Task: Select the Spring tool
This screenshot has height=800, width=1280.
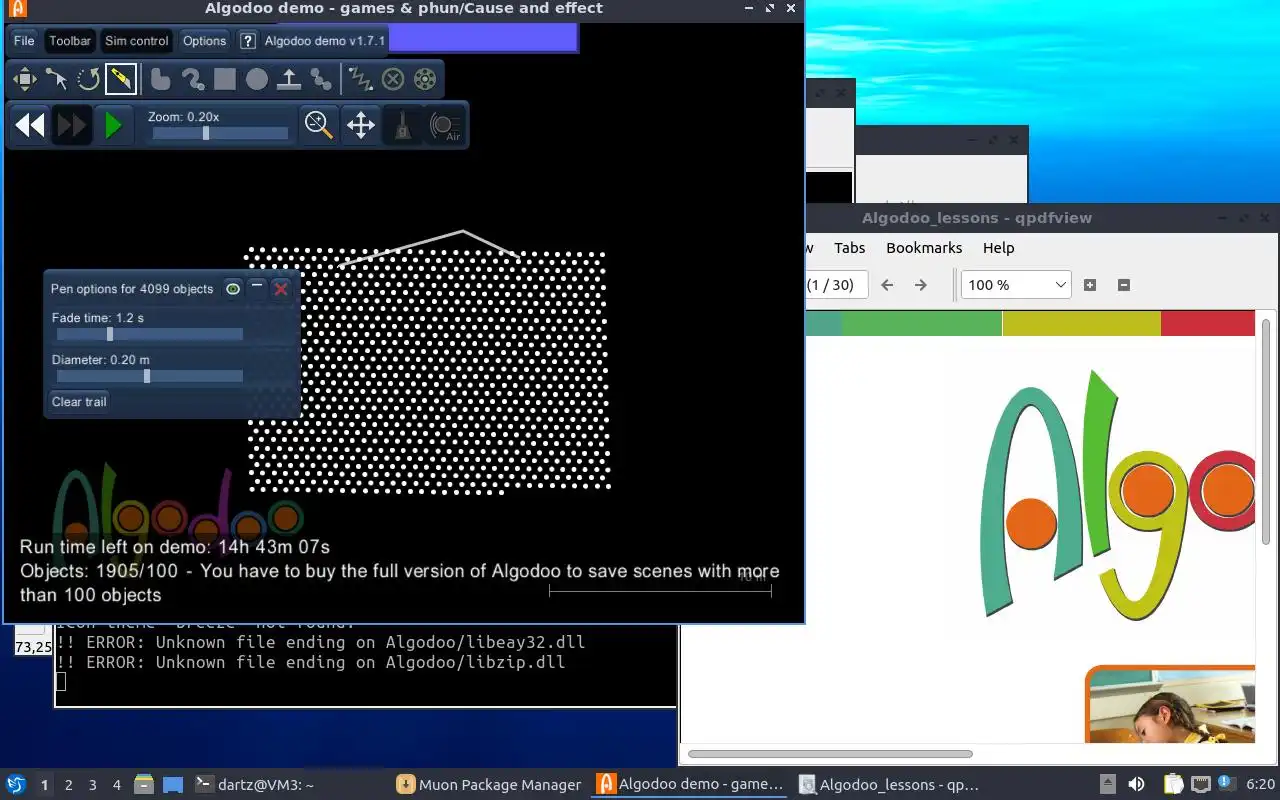Action: pyautogui.click(x=360, y=79)
